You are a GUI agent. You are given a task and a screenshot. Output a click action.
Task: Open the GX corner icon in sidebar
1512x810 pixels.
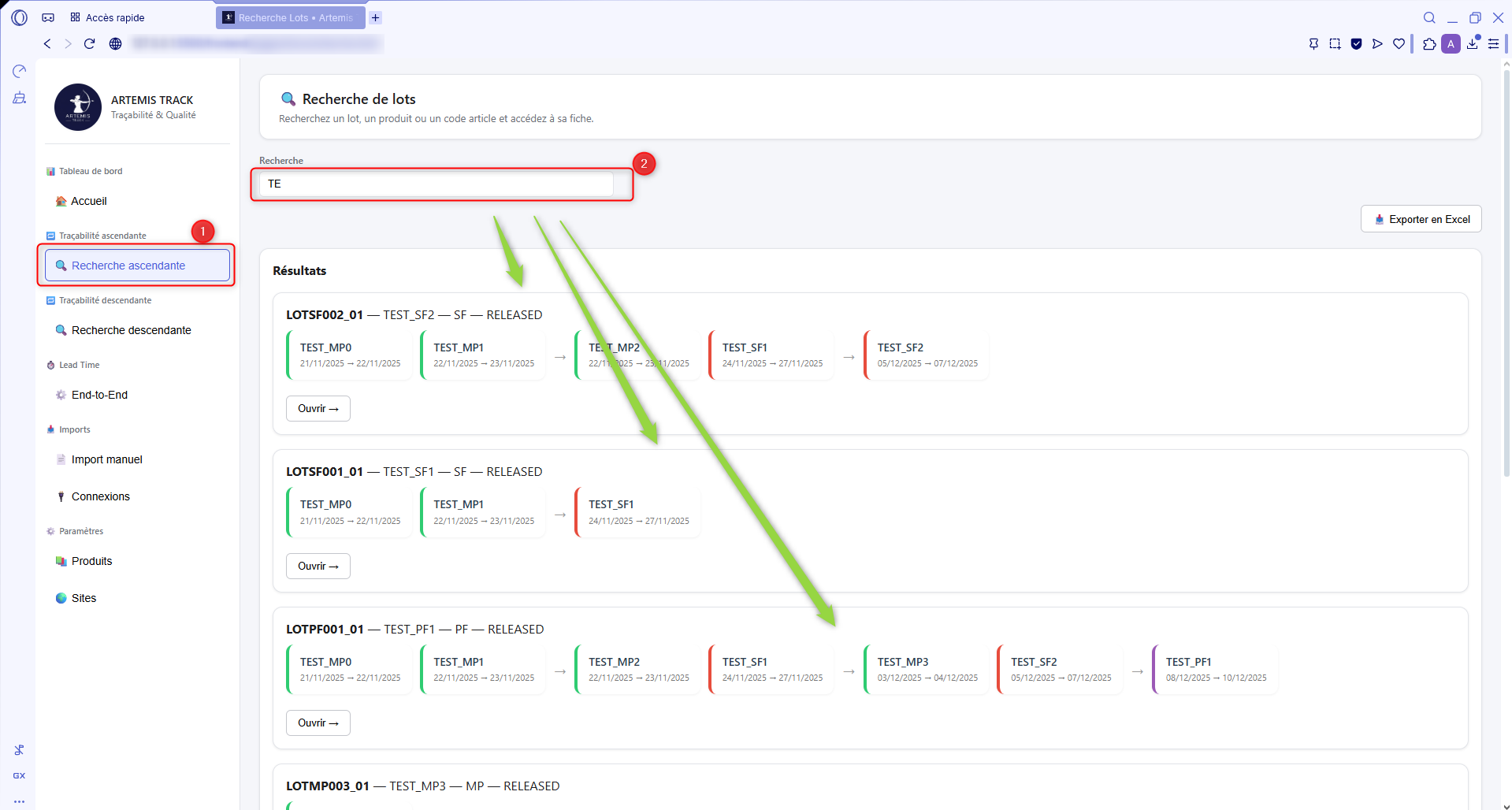click(19, 776)
